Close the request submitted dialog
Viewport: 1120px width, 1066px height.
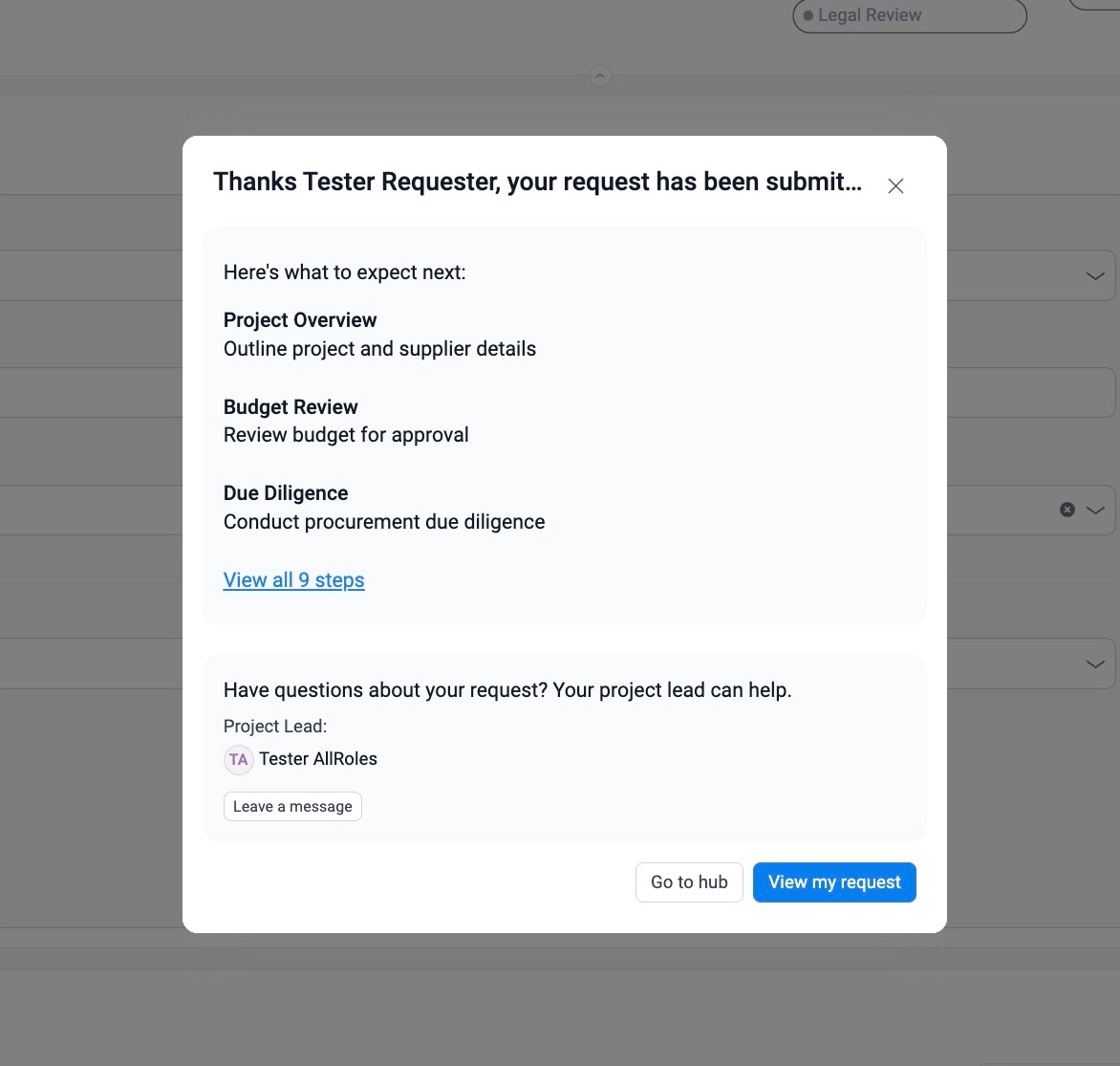[x=895, y=186]
